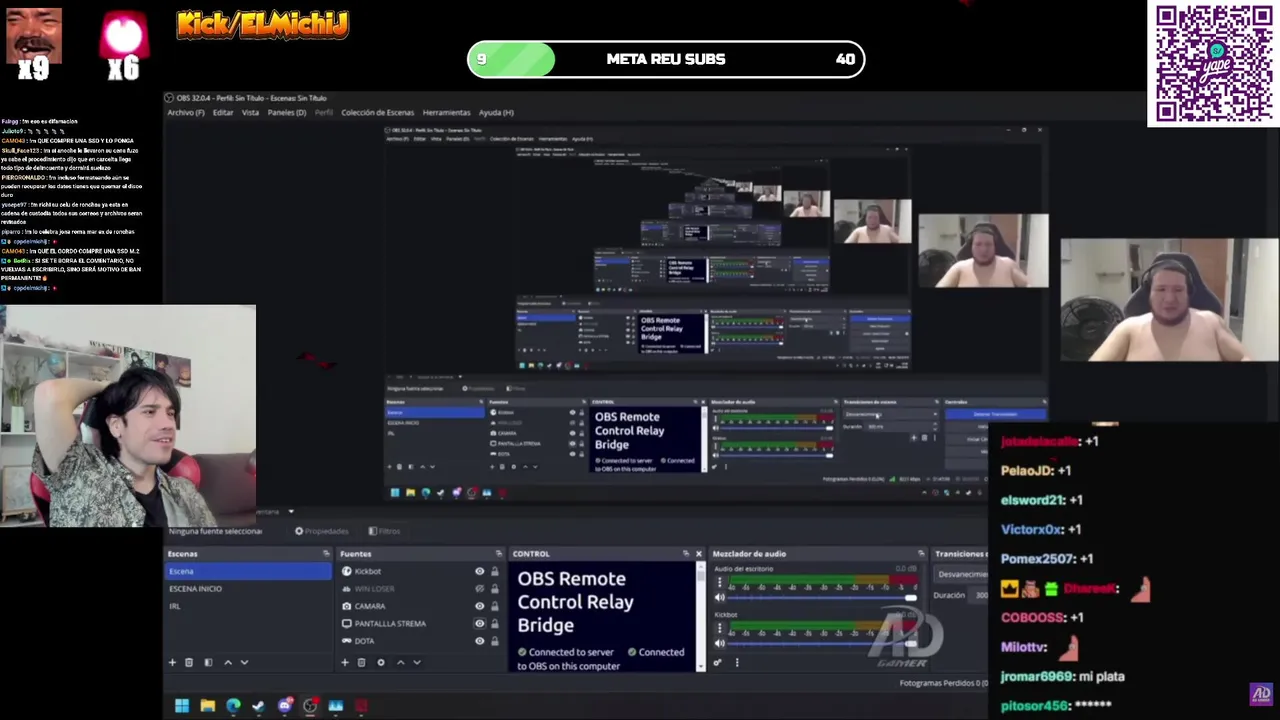
Task: Open Editar menu
Action: (x=223, y=113)
